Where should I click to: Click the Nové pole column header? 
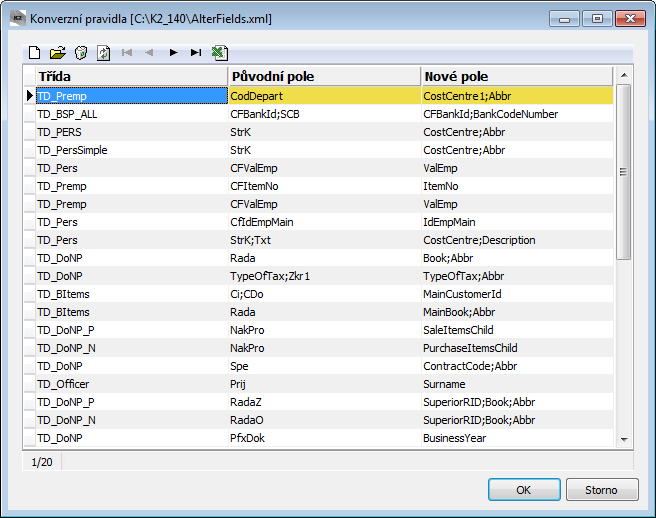[517, 77]
